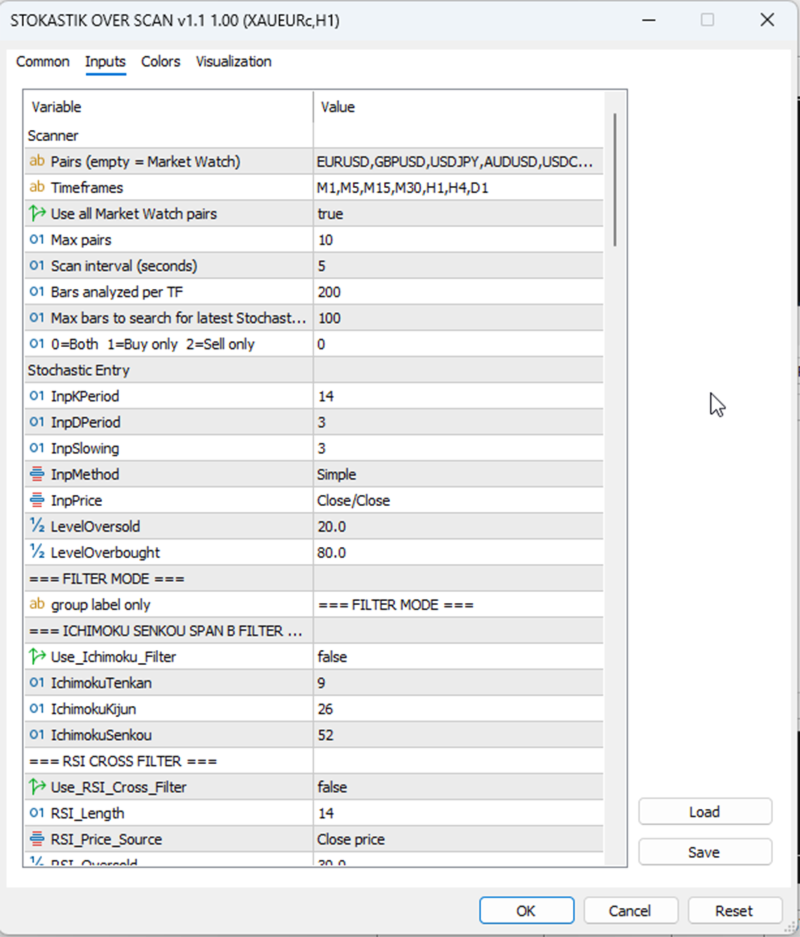Viewport: 800px width, 937px height.
Task: Click the fraction icon beside LevelOverbought
Action: click(x=37, y=552)
